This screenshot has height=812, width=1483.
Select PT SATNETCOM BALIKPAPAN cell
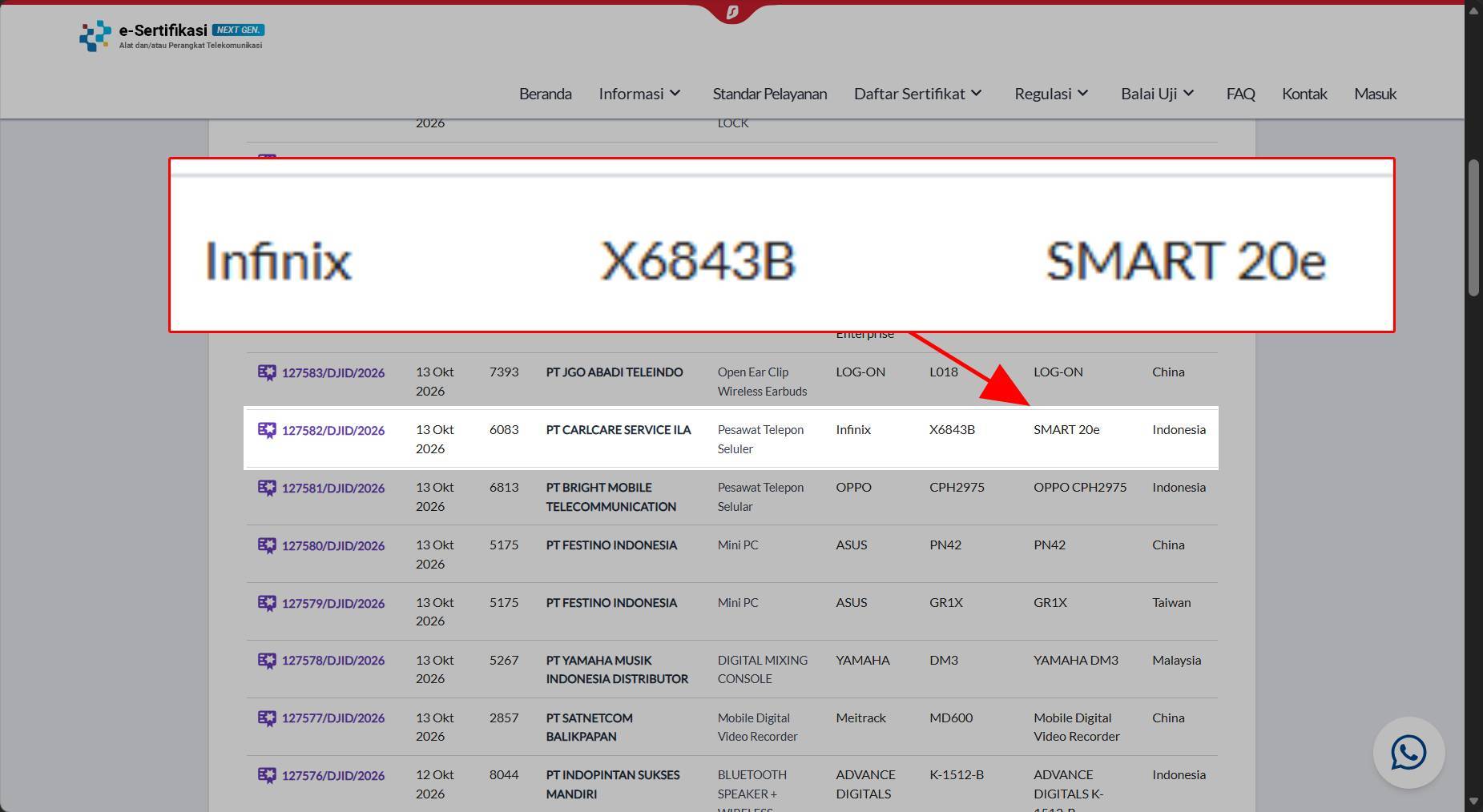click(x=589, y=726)
